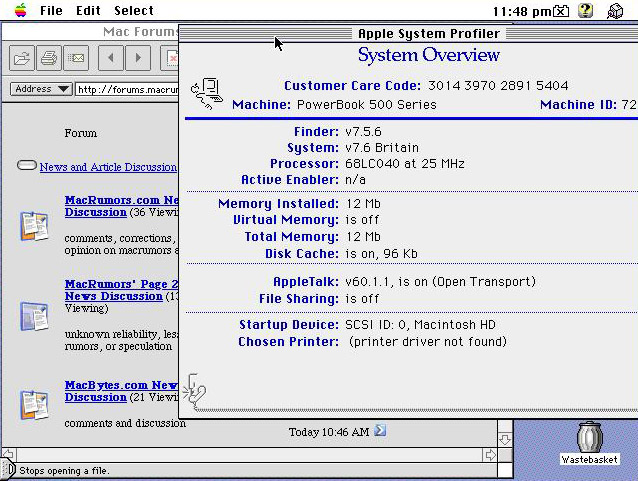Screen dimensions: 638x481
Task: Click the System Overview heading
Action: (x=429, y=55)
